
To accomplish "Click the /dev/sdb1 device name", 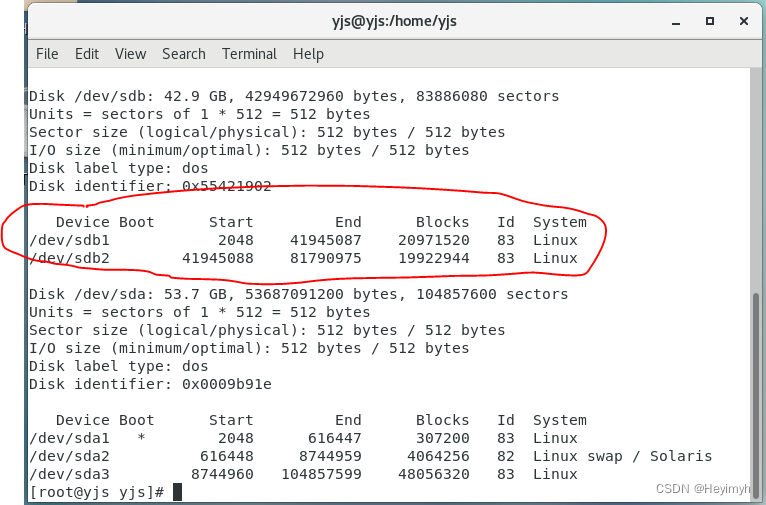I will [69, 240].
